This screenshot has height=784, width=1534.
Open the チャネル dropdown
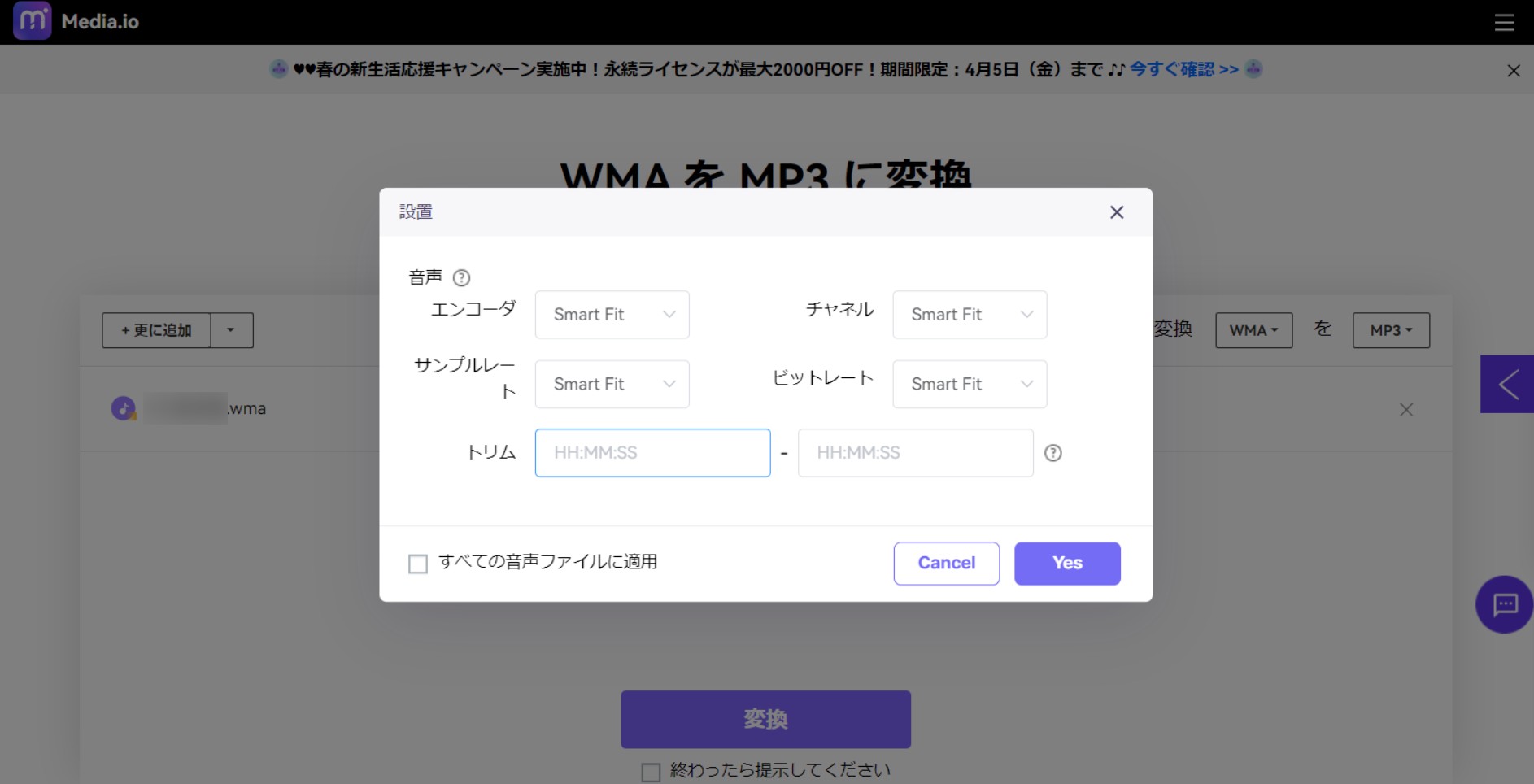click(970, 315)
